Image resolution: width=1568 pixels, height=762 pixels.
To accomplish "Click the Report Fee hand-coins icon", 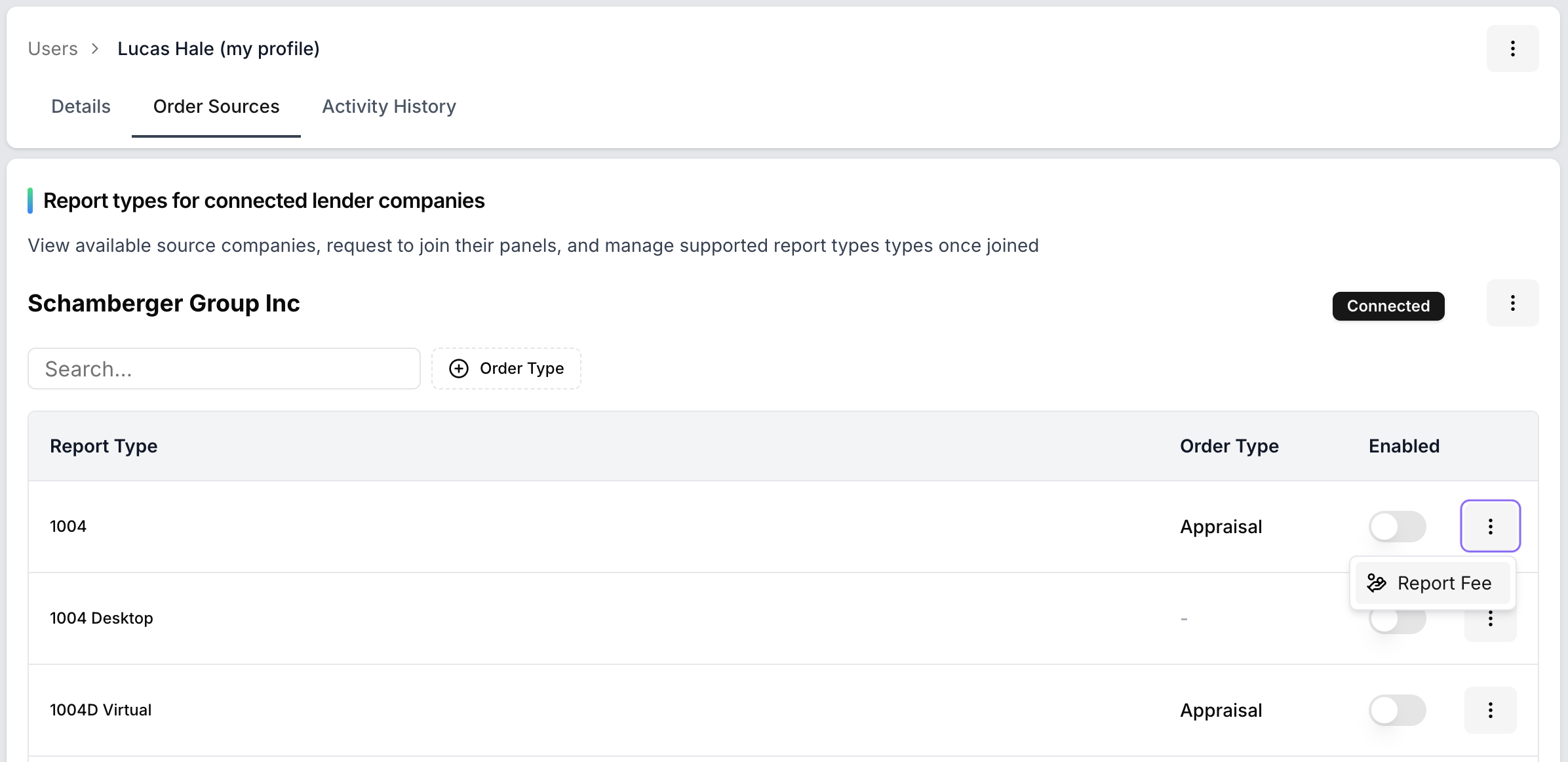I will (1377, 583).
